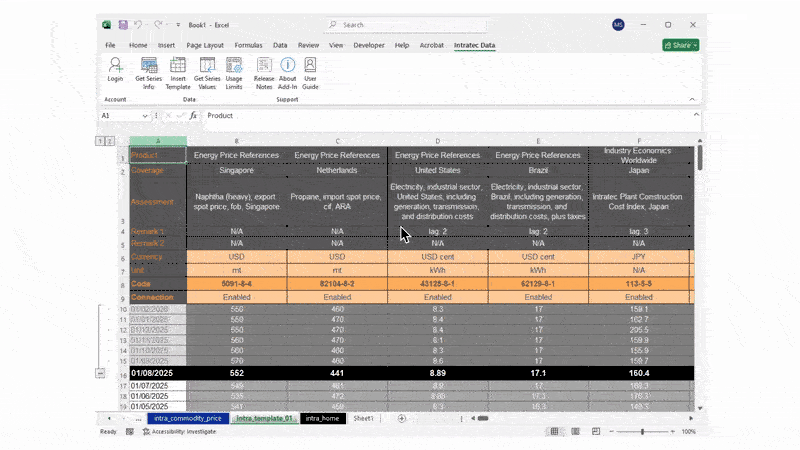This screenshot has width=800, height=450.
Task: Click the Search box in the title bar
Action: pyautogui.click(x=406, y=24)
